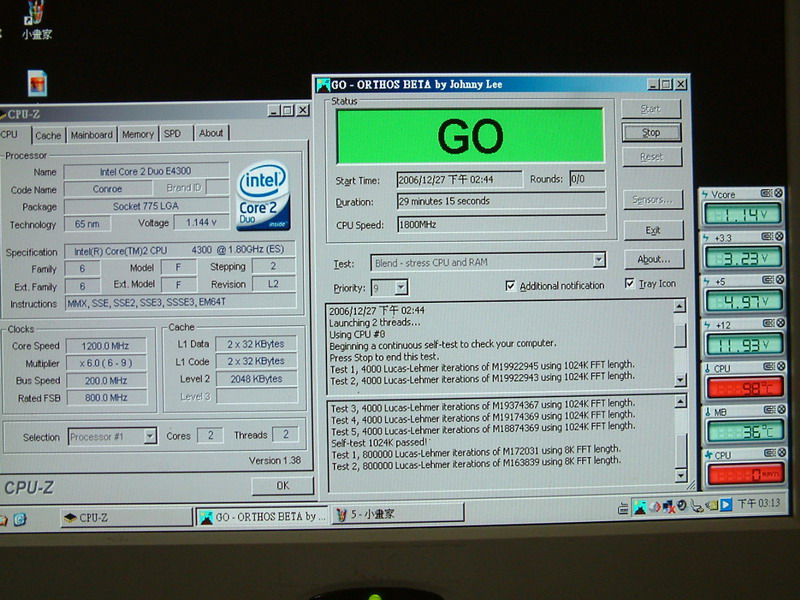The image size is (800, 600).
Task: Toggle the Tray Icon checkbox
Action: click(630, 283)
